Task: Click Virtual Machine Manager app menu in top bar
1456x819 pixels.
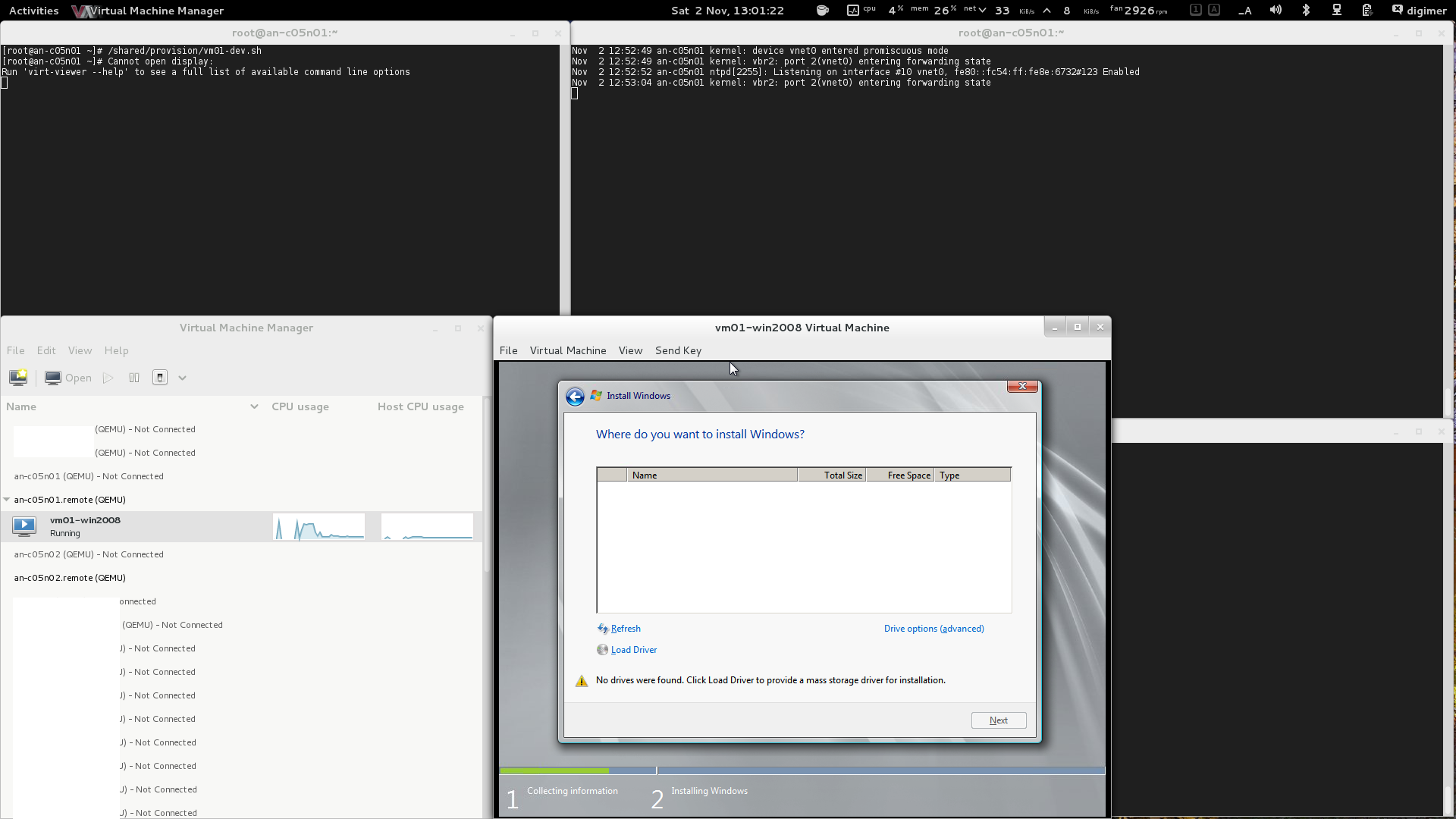Action: [x=148, y=11]
